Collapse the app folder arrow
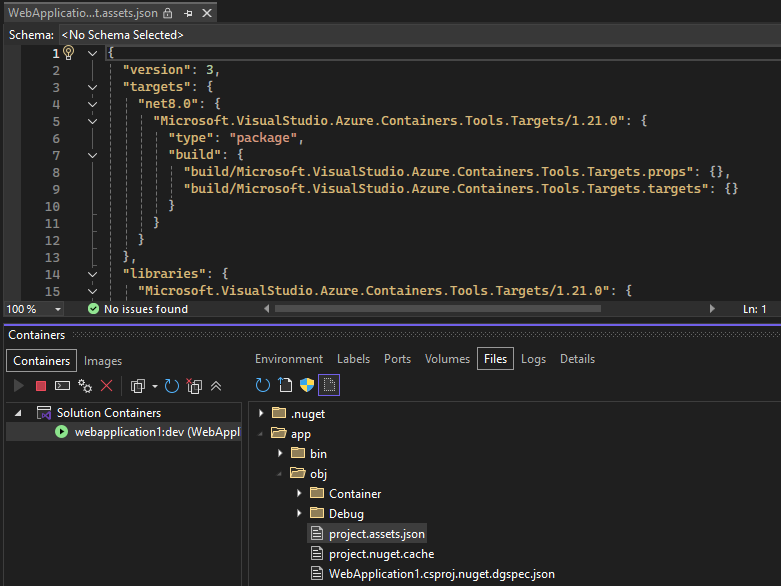 [x=260, y=434]
